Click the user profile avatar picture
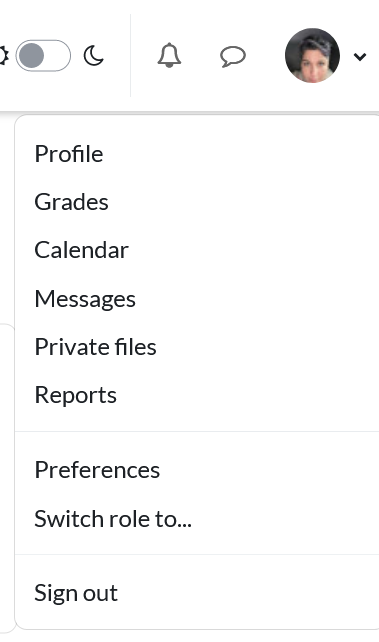 (x=312, y=55)
